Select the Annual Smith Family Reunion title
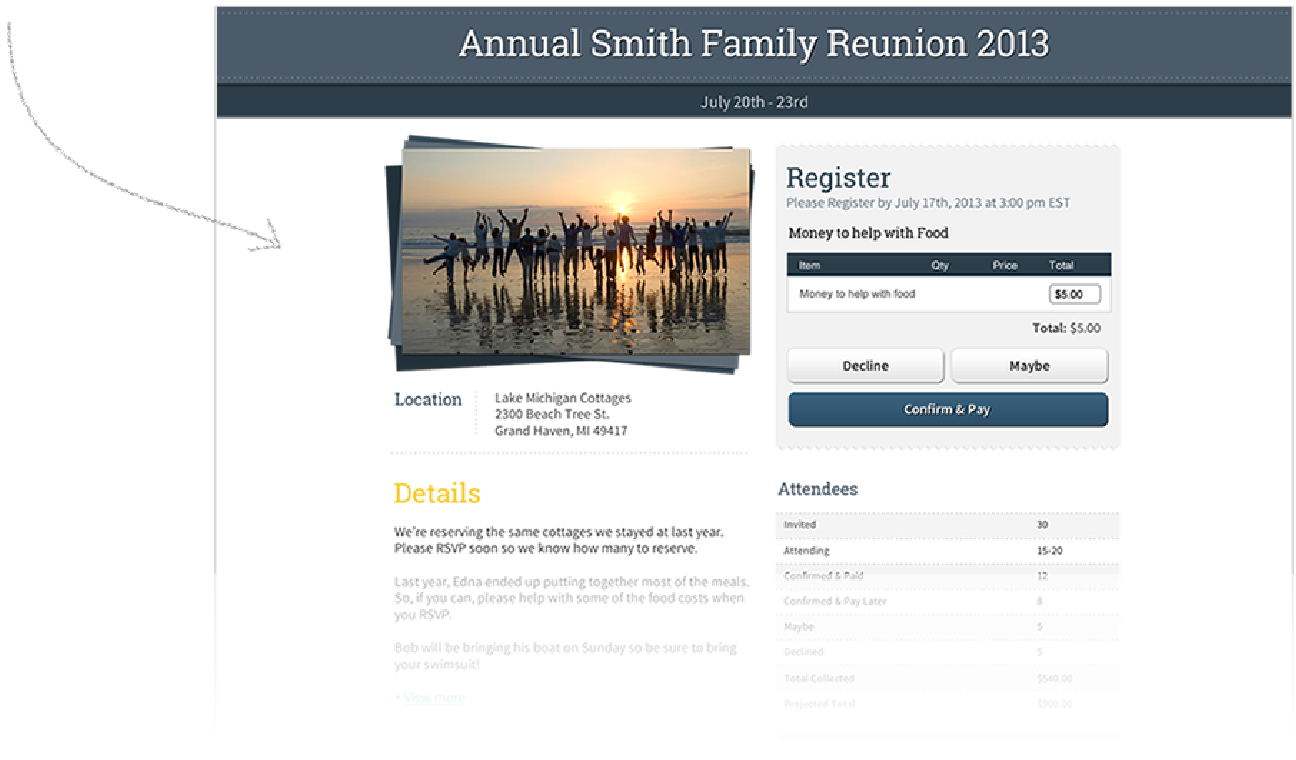The height and width of the screenshot is (760, 1296). tap(753, 43)
